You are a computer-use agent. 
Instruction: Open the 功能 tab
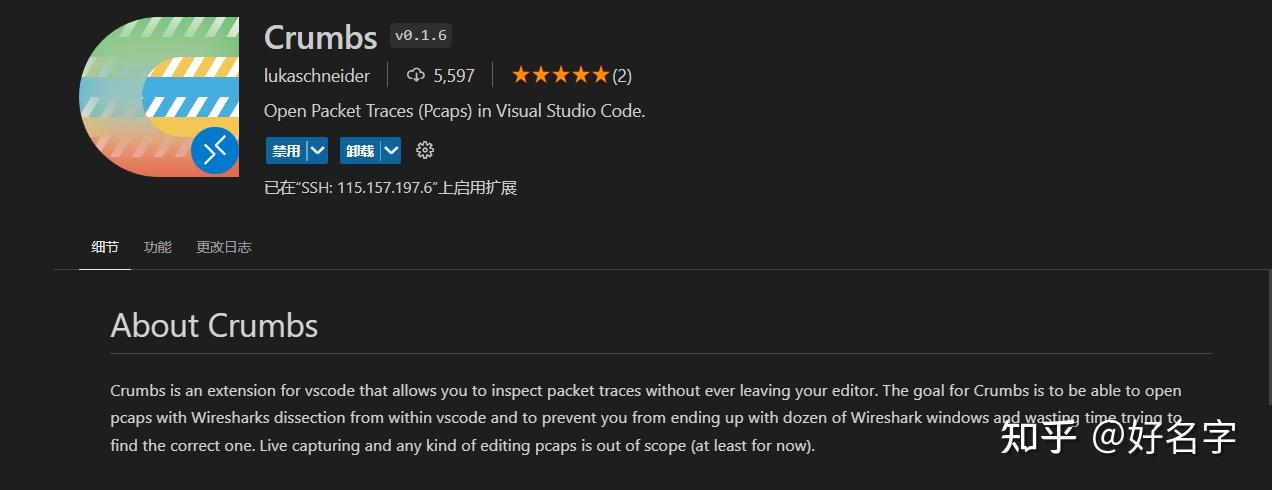pyautogui.click(x=158, y=247)
